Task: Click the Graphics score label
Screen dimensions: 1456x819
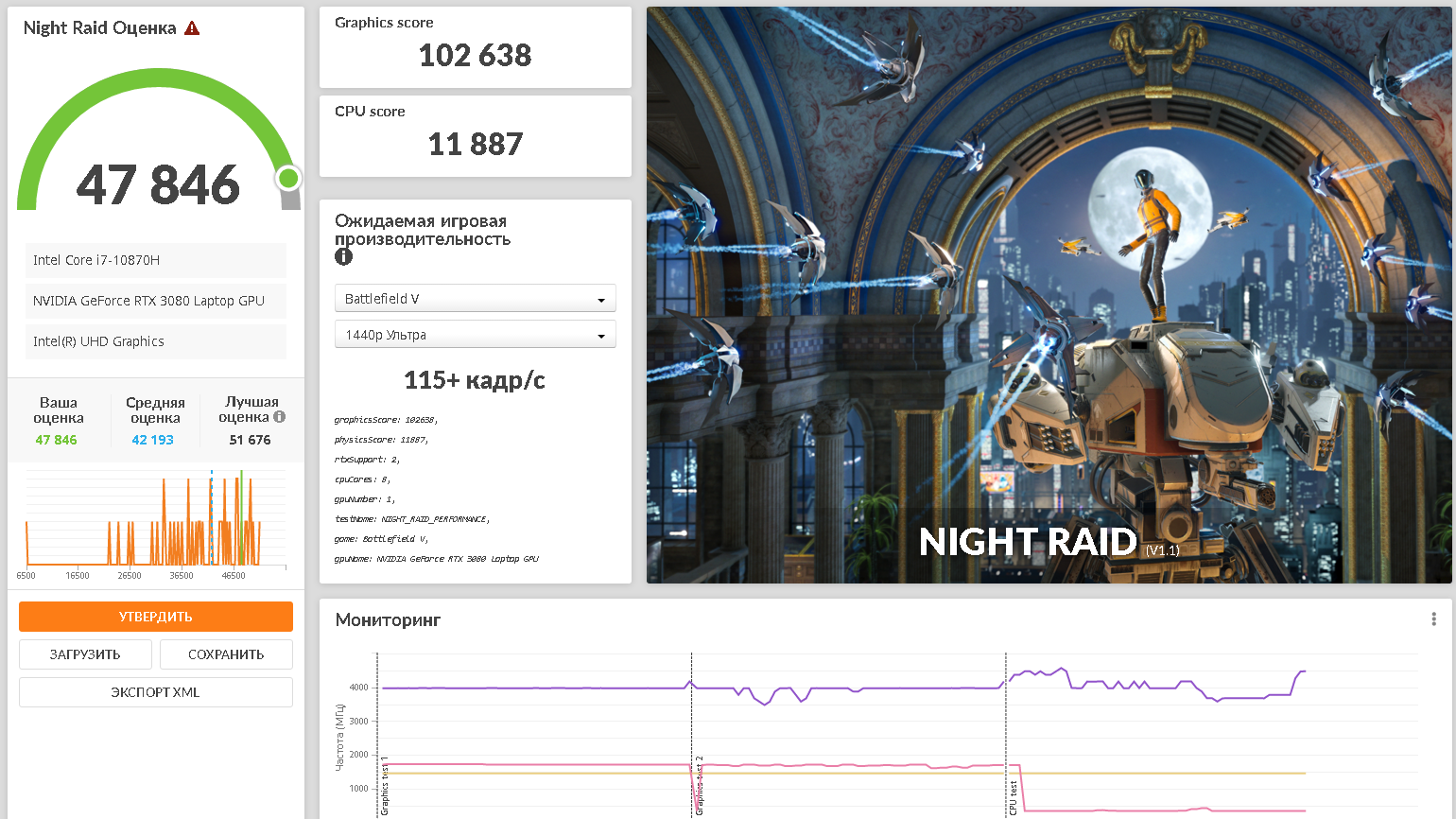Action: 384,23
